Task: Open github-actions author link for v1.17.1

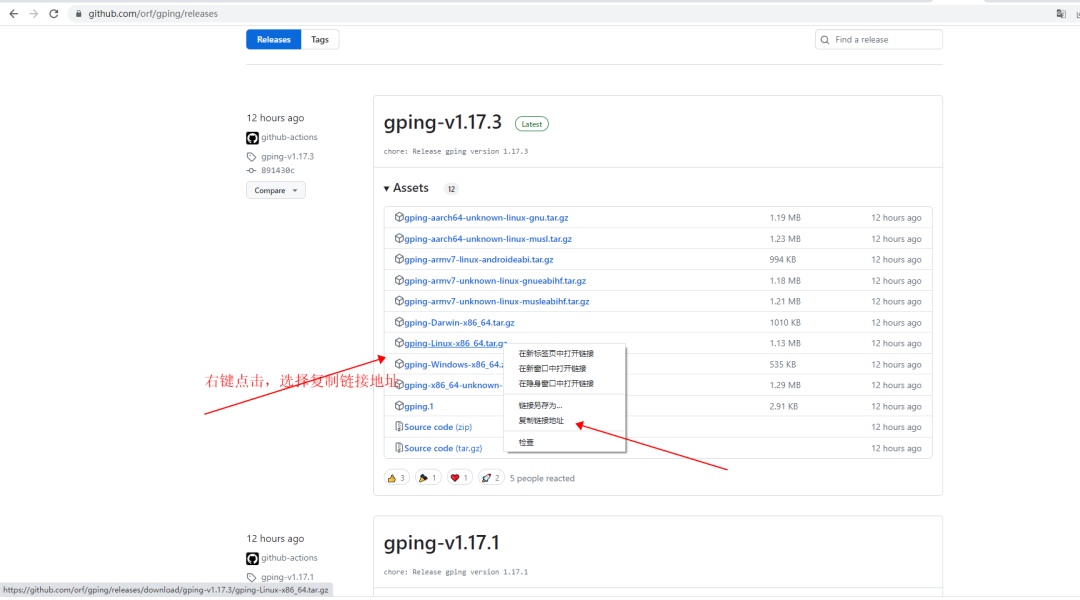Action: click(x=289, y=558)
